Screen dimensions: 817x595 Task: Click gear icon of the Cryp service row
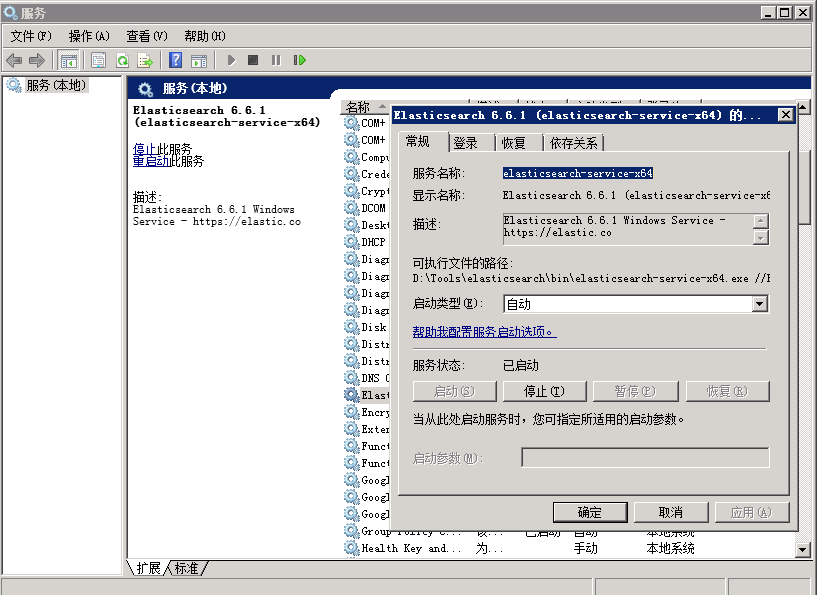point(352,191)
